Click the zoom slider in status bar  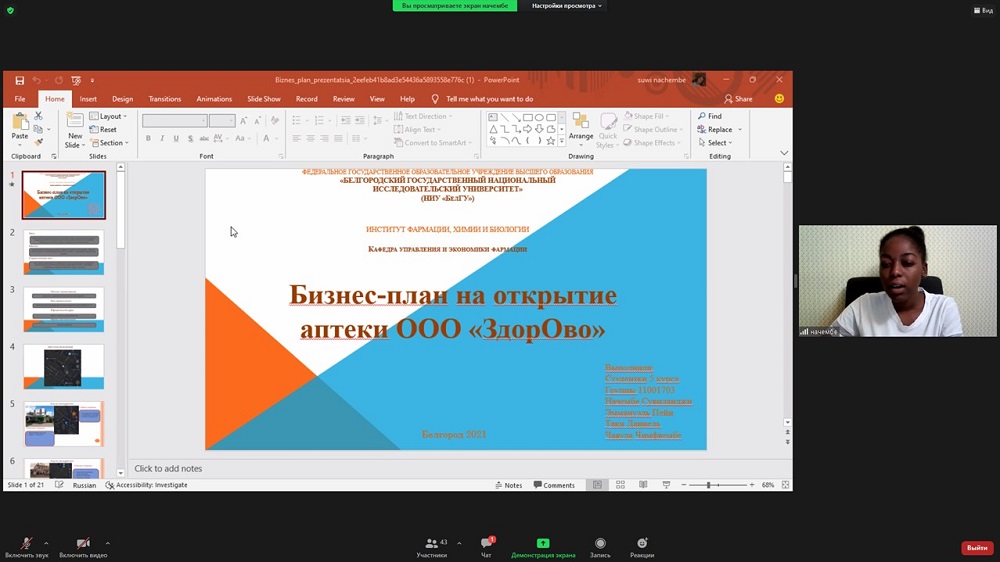(x=708, y=485)
